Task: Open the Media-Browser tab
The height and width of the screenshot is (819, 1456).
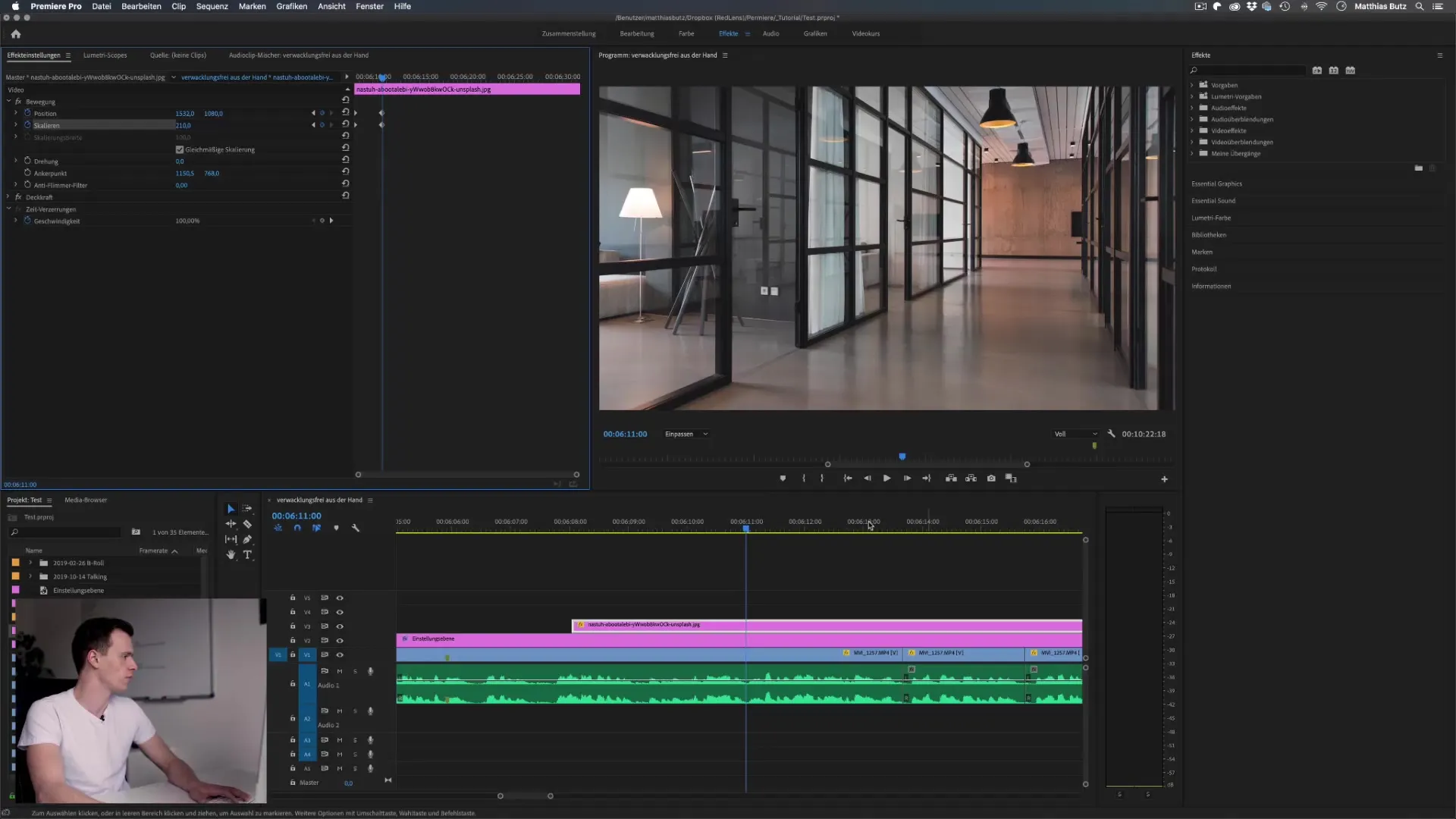Action: point(86,500)
